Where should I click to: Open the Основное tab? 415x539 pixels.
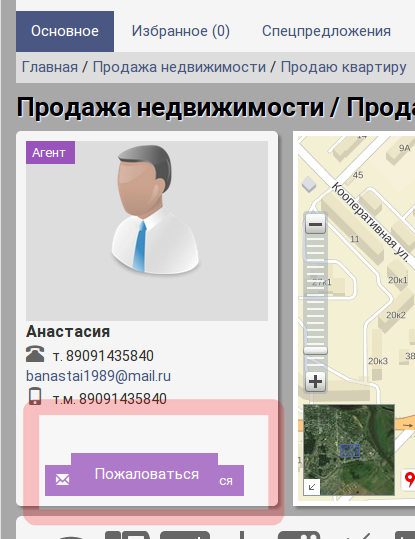pyautogui.click(x=65, y=31)
